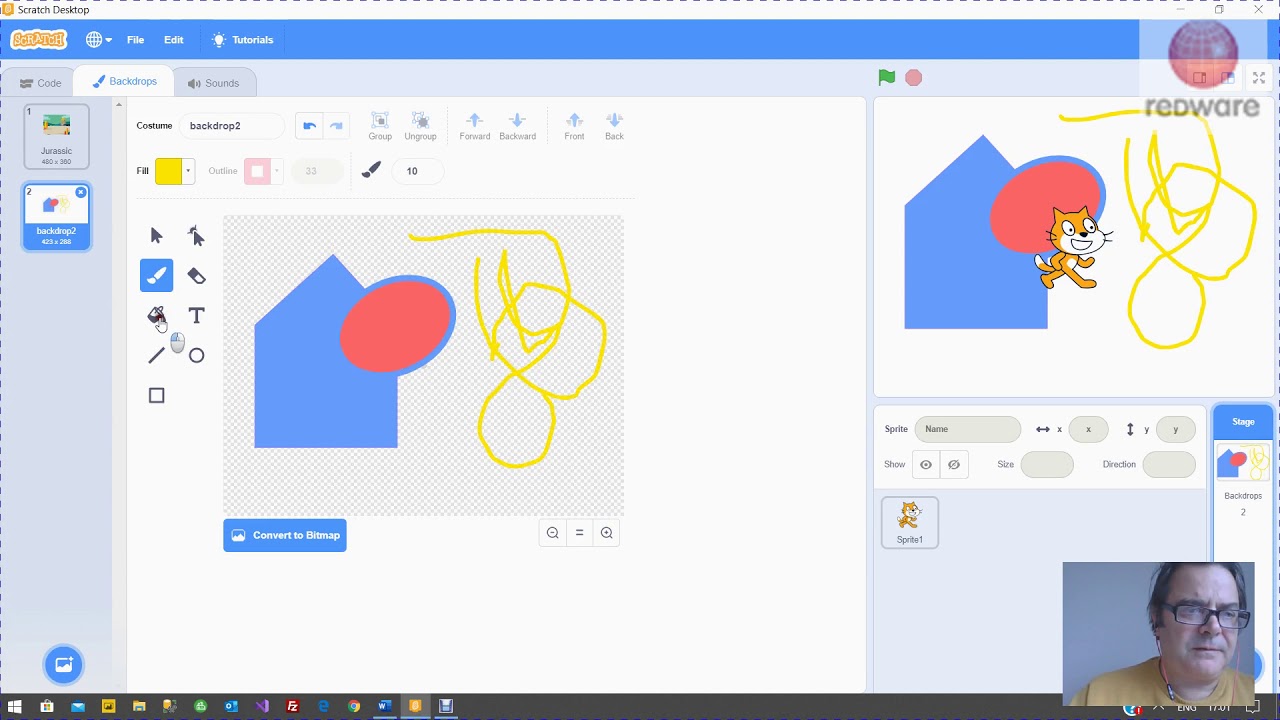Open the yellow Fill color swatch

(173, 171)
